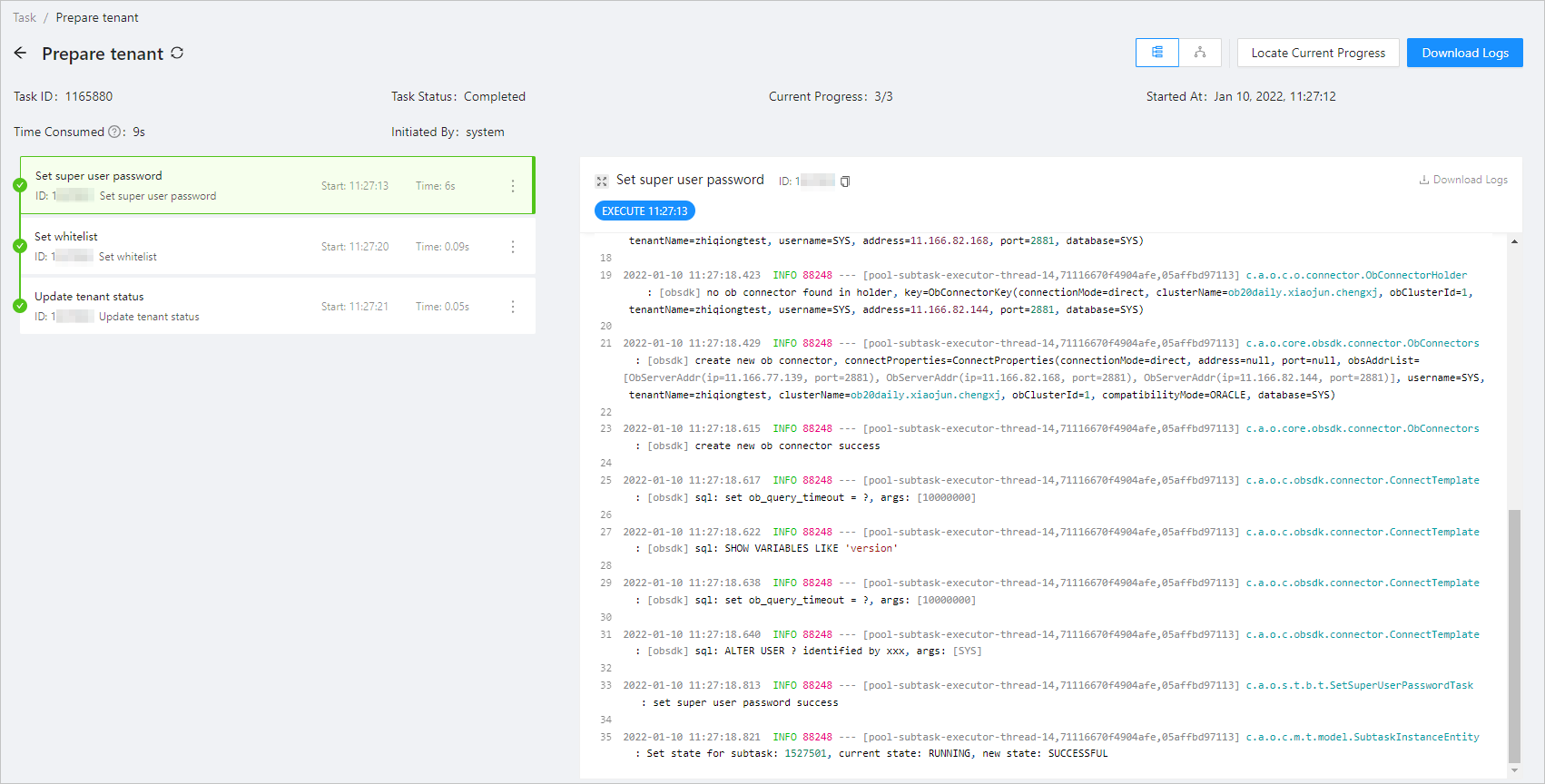Viewport: 1545px width, 784px height.
Task: Open more options for Set super user password subtask
Action: pos(513,186)
